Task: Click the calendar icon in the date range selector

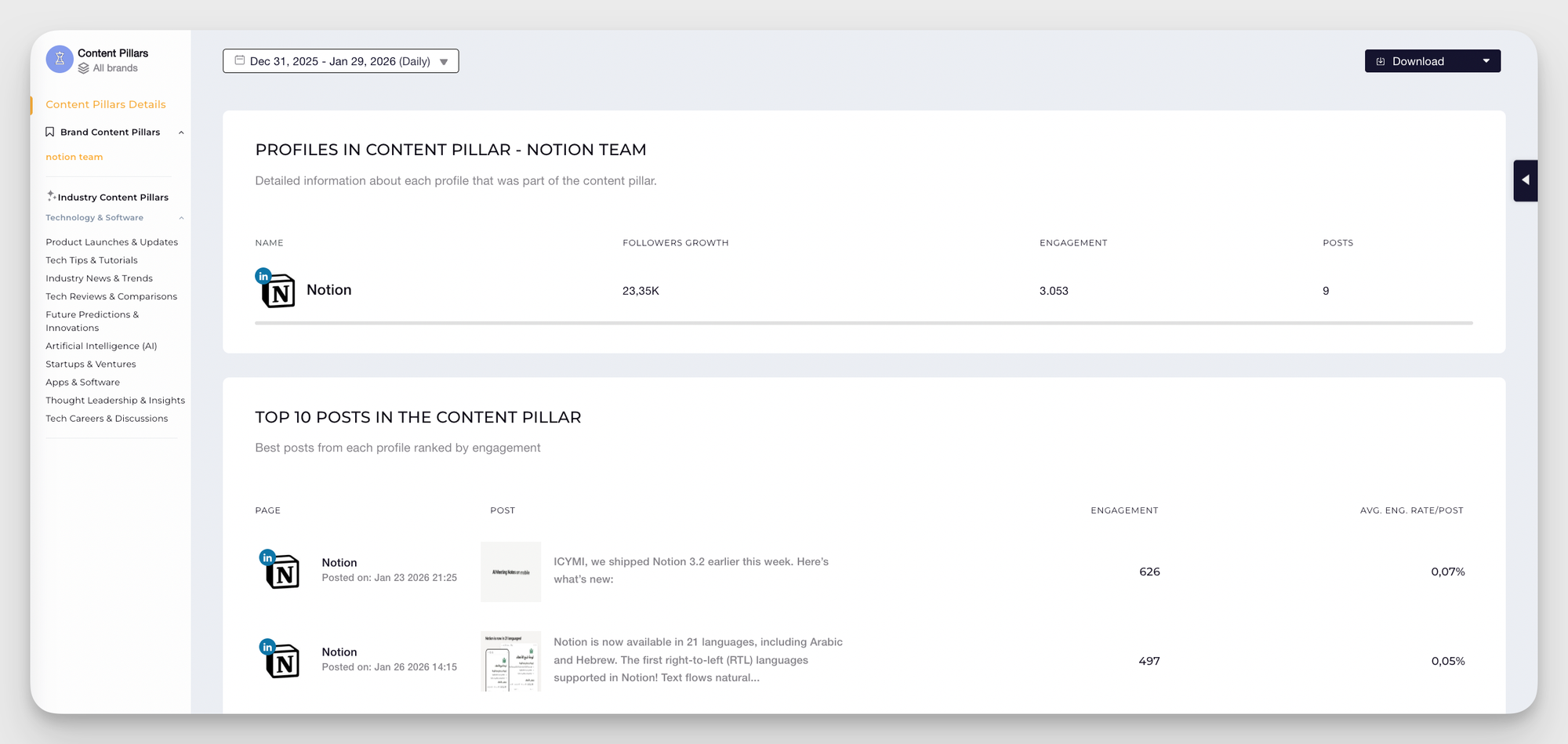Action: coord(240,60)
